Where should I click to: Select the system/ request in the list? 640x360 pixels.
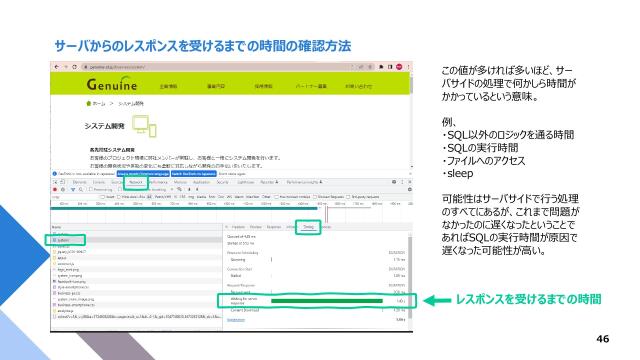click(x=63, y=240)
